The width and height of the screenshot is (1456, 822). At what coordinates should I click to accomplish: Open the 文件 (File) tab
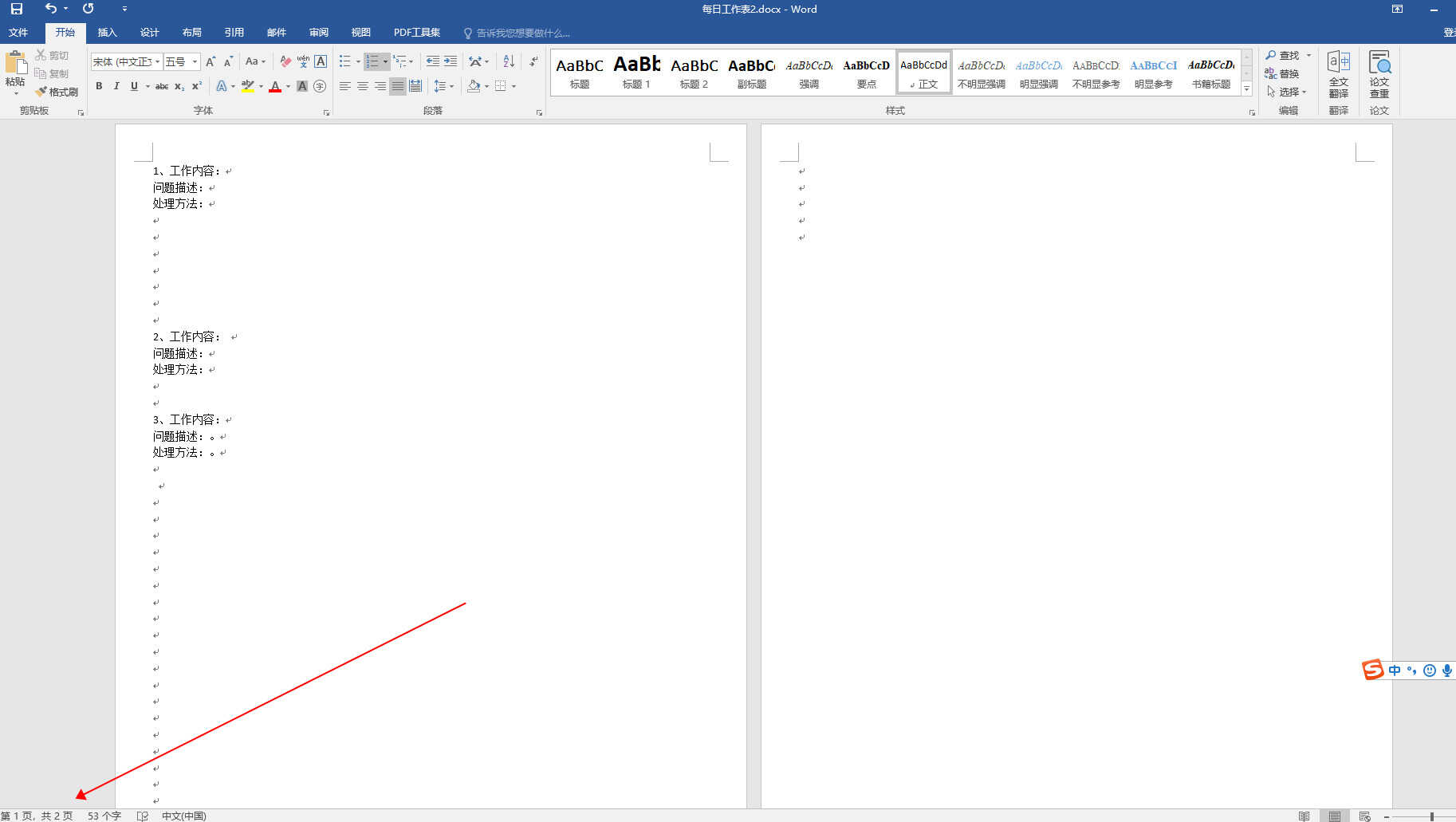point(18,33)
